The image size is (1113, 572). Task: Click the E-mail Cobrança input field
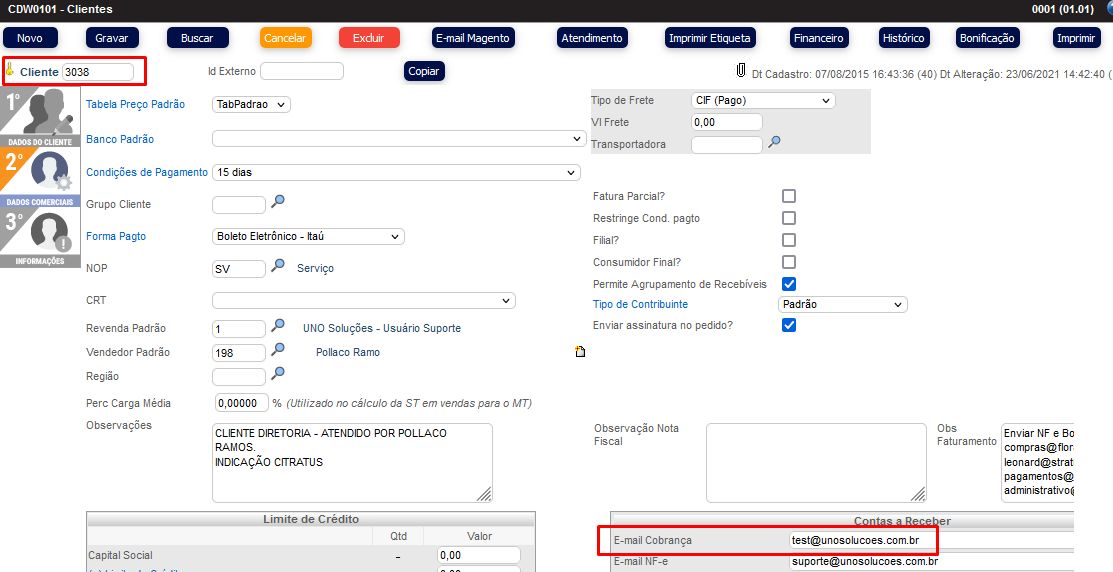tap(862, 541)
